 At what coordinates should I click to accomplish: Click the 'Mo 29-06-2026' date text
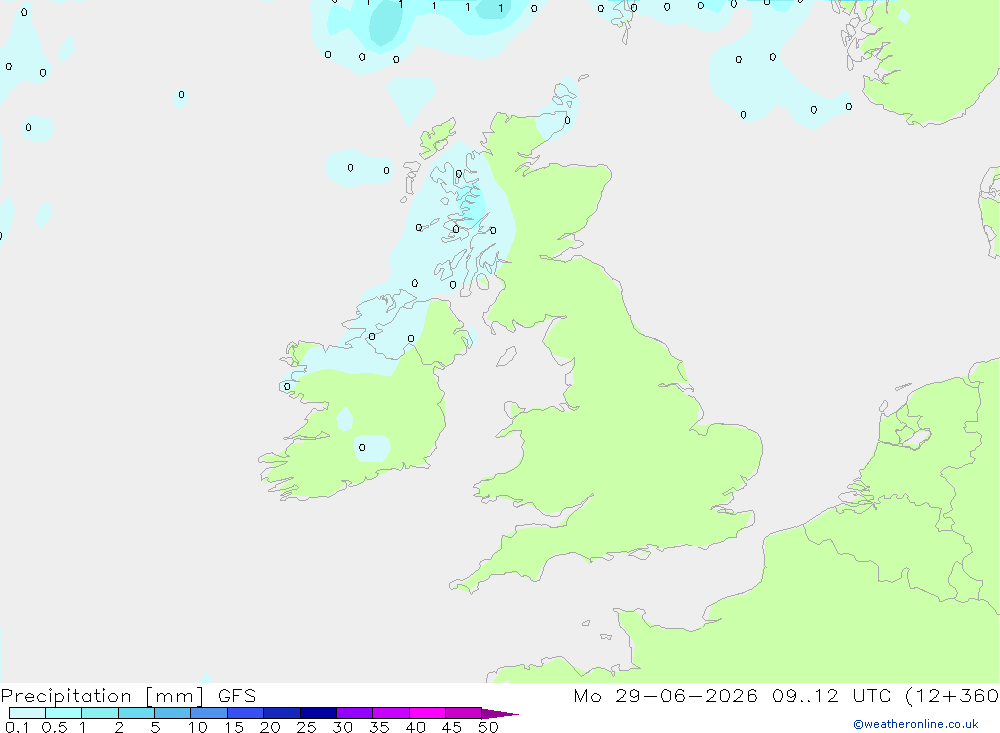pos(665,696)
